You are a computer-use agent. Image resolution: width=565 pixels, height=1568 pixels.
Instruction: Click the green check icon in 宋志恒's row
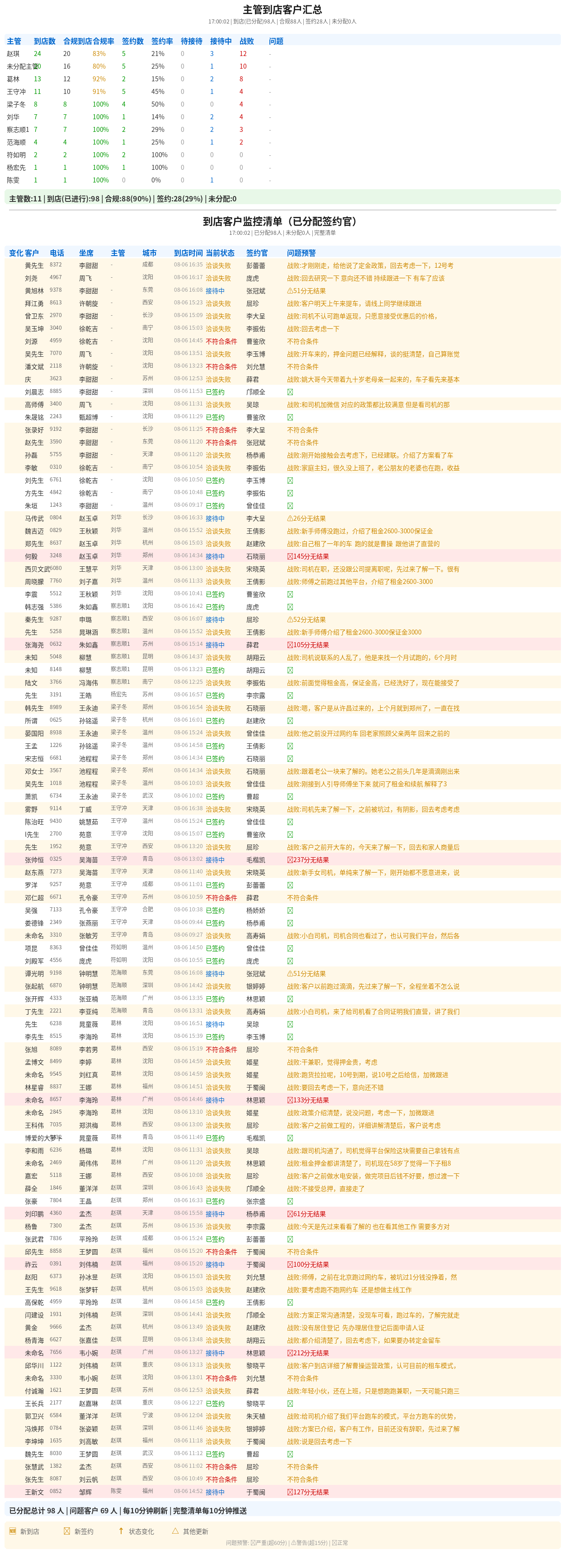[x=290, y=759]
